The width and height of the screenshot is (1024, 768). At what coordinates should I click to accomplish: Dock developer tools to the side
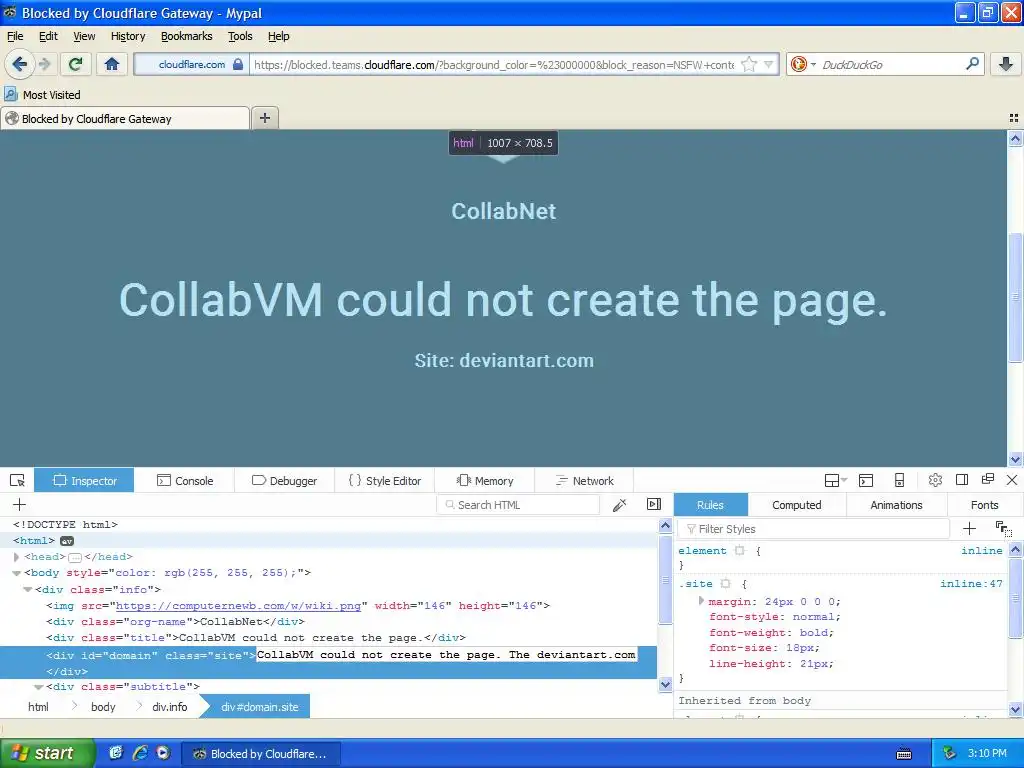[962, 480]
